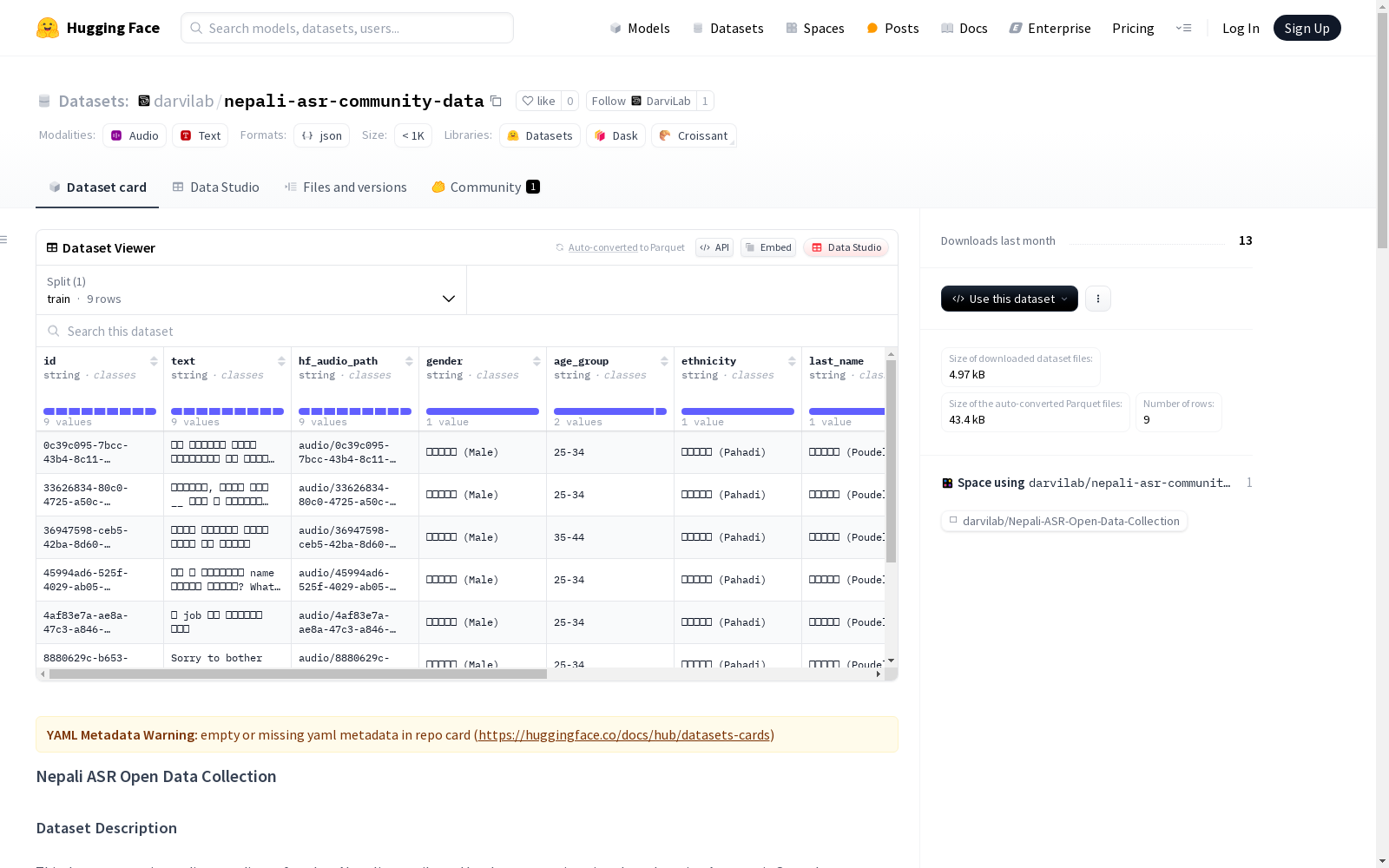1389x868 pixels.
Task: Sort the id column with its arrows
Action: (154, 361)
